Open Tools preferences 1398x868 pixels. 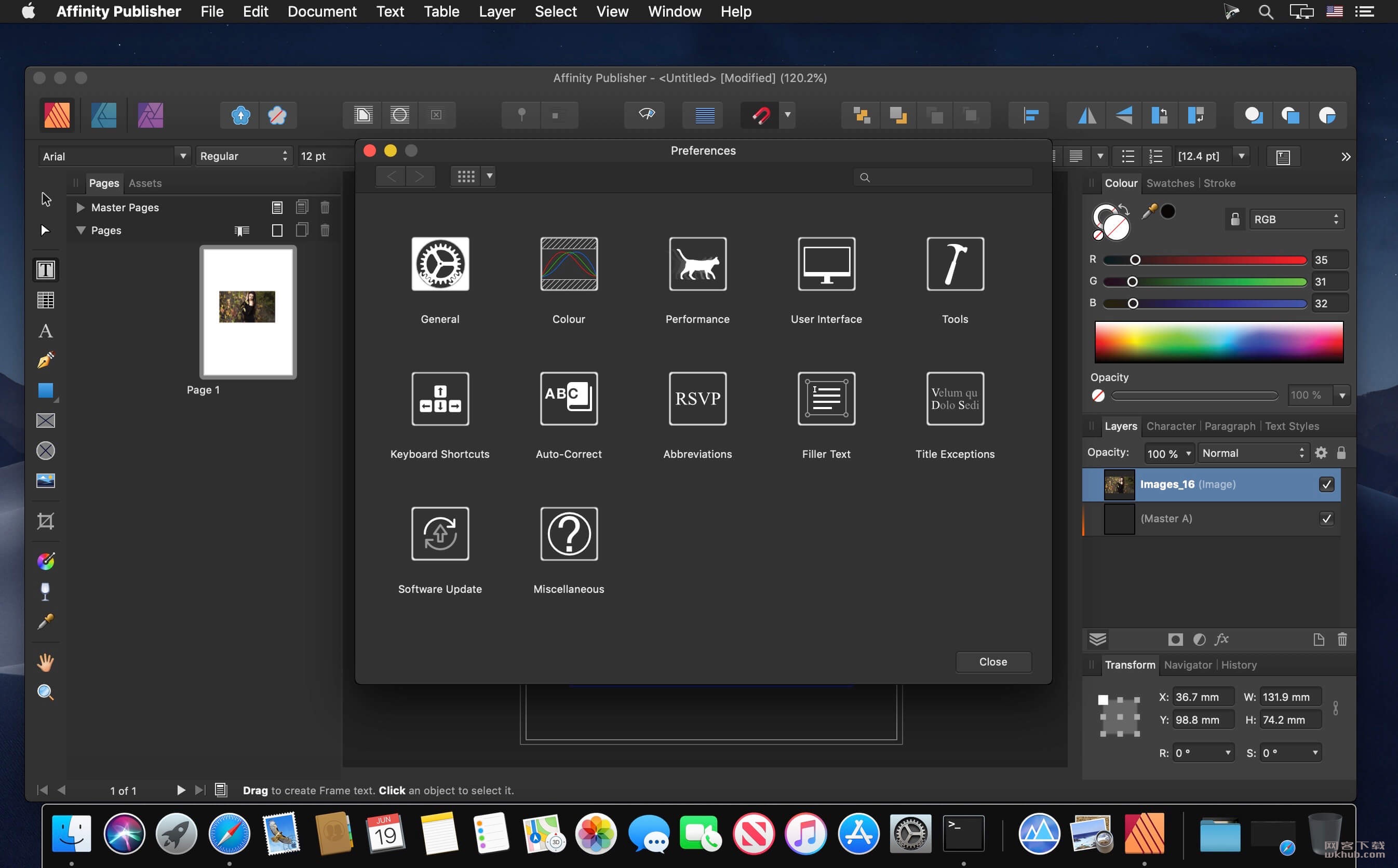pyautogui.click(x=955, y=264)
